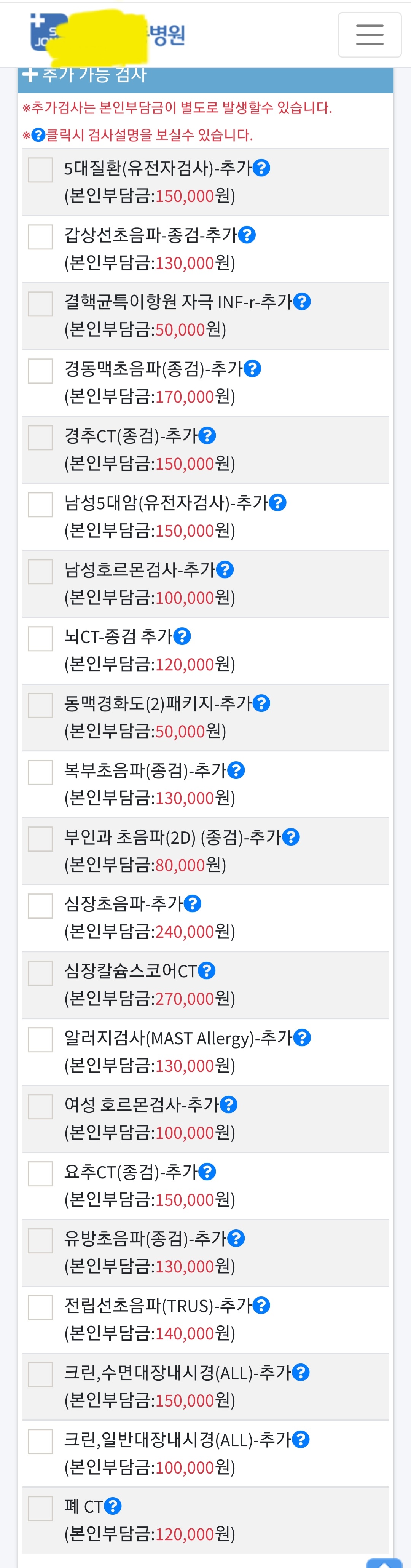411x1568 pixels.
Task: Show info for 갑상선초음파 test
Action: (247, 234)
